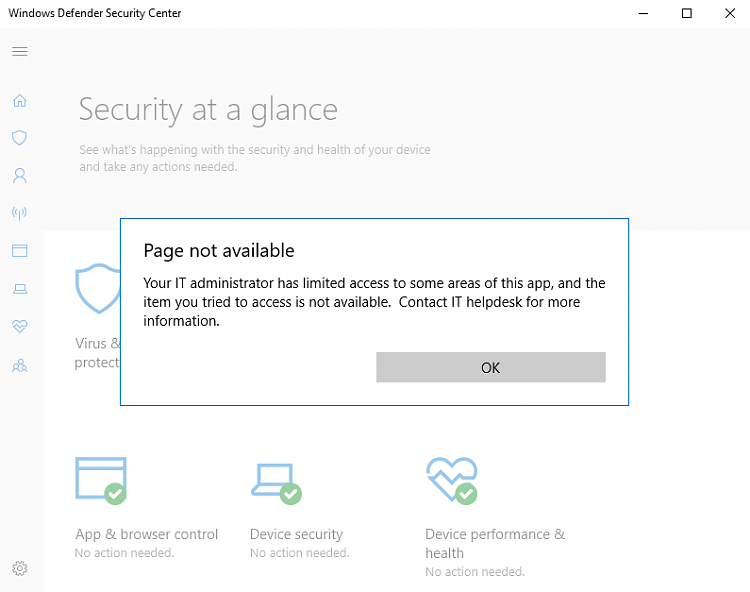Open App & browser control sidebar window icon
The height and width of the screenshot is (592, 750).
click(20, 251)
